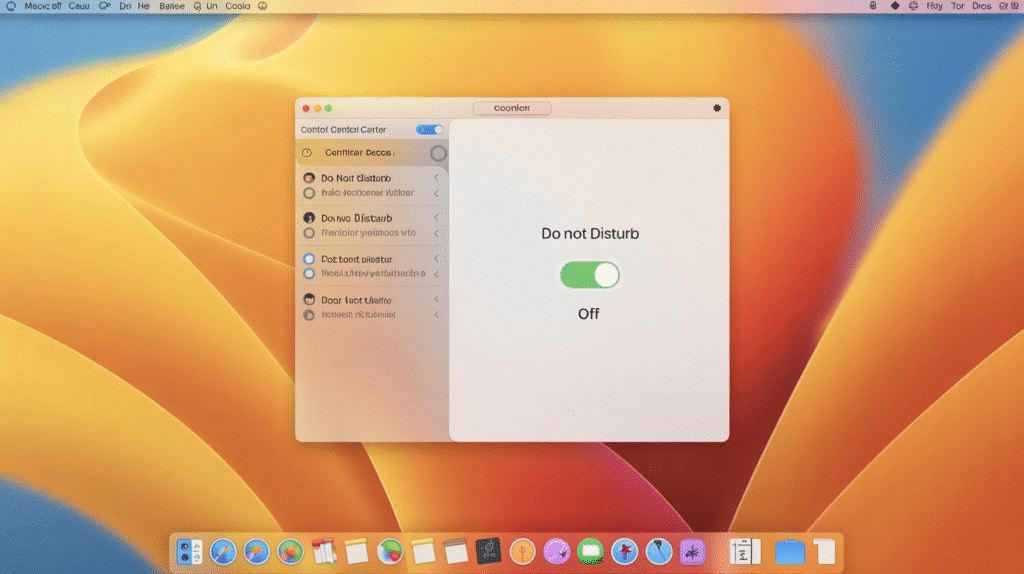
Task: Open the blue folder in the dock
Action: 790,551
